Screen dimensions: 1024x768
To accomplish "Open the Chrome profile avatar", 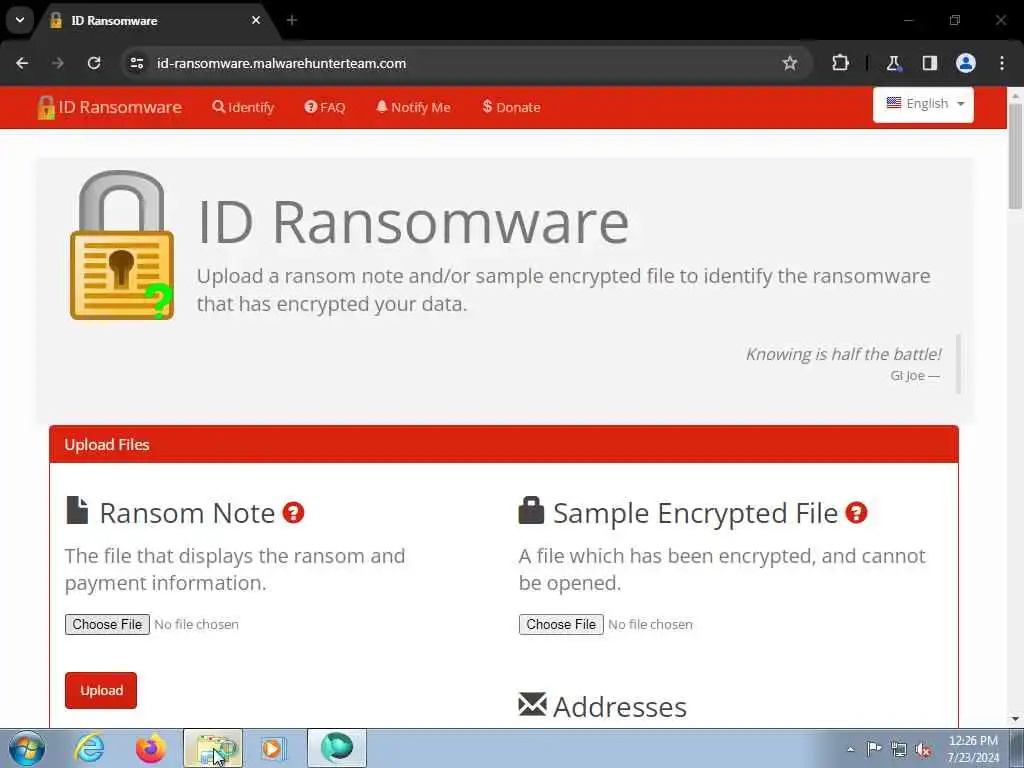I will pos(966,63).
